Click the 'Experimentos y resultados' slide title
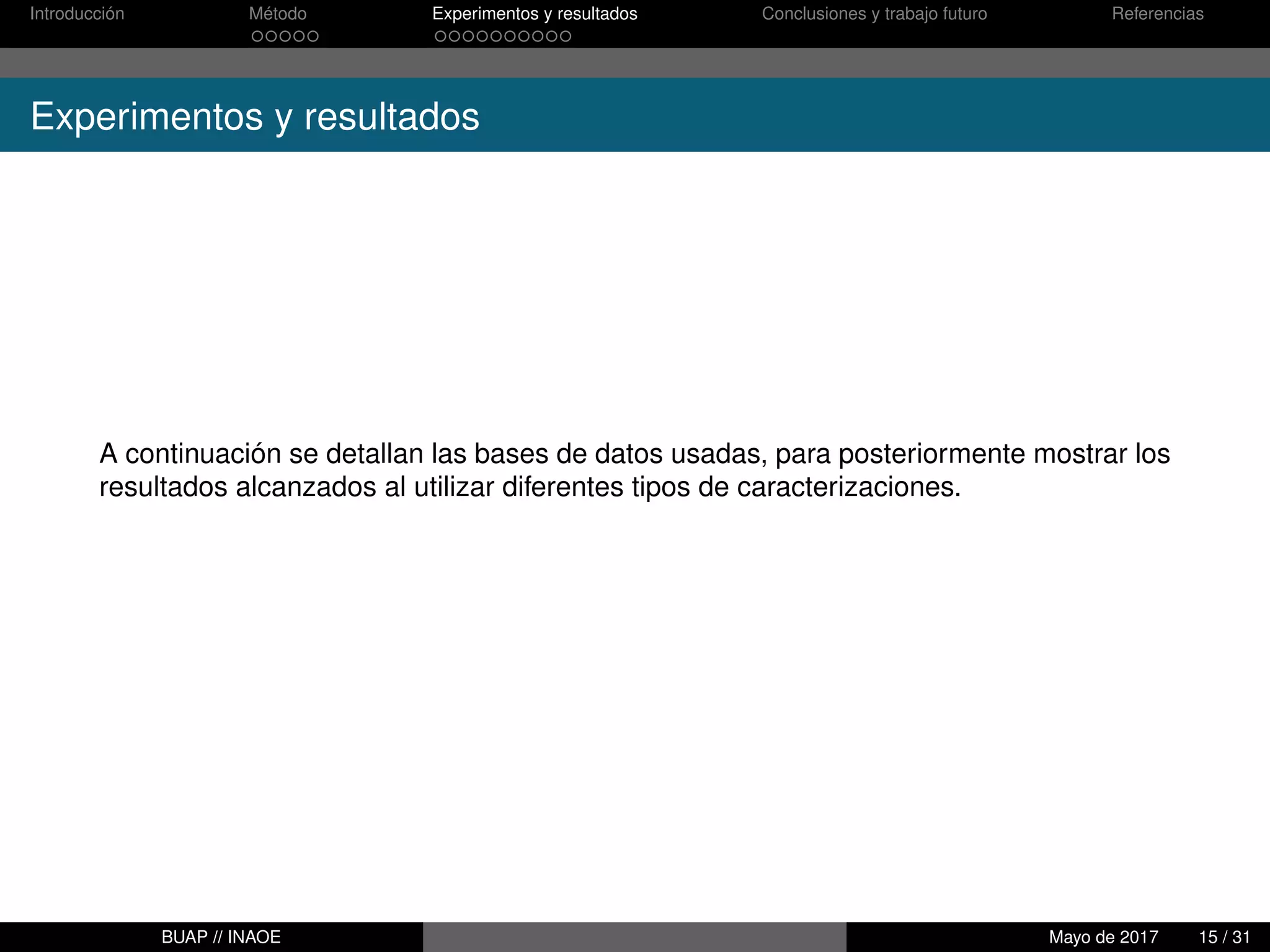The width and height of the screenshot is (1270, 952). point(255,117)
